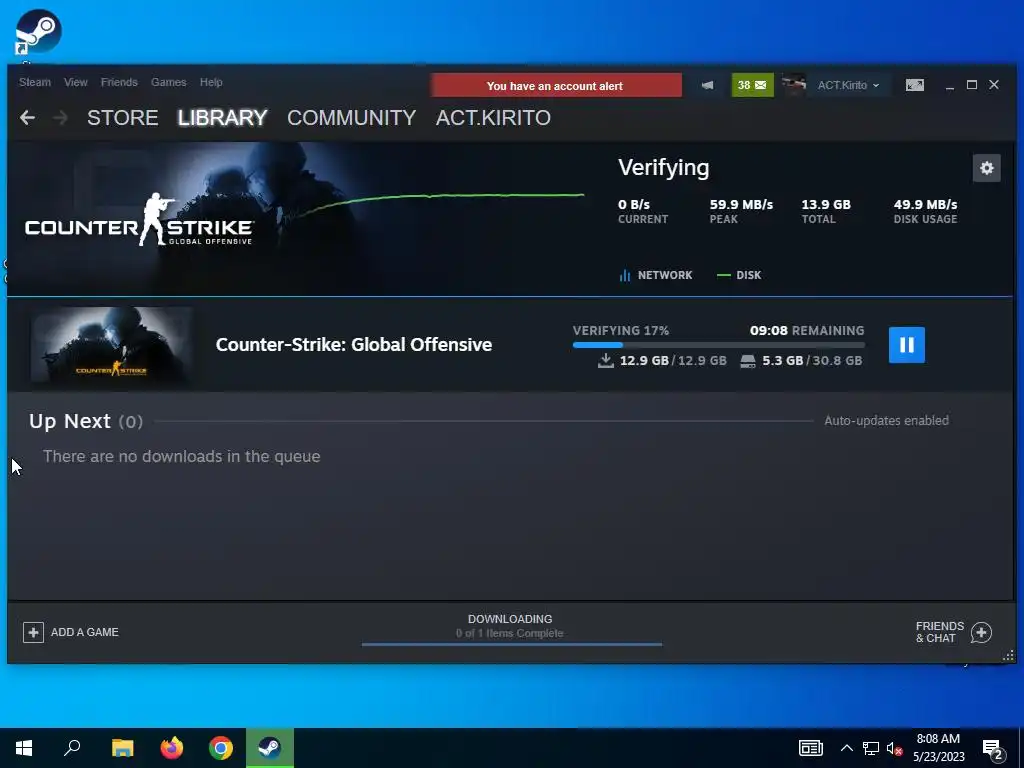This screenshot has height=768, width=1024.
Task: Open the Windows Start menu
Action: pos(24,748)
